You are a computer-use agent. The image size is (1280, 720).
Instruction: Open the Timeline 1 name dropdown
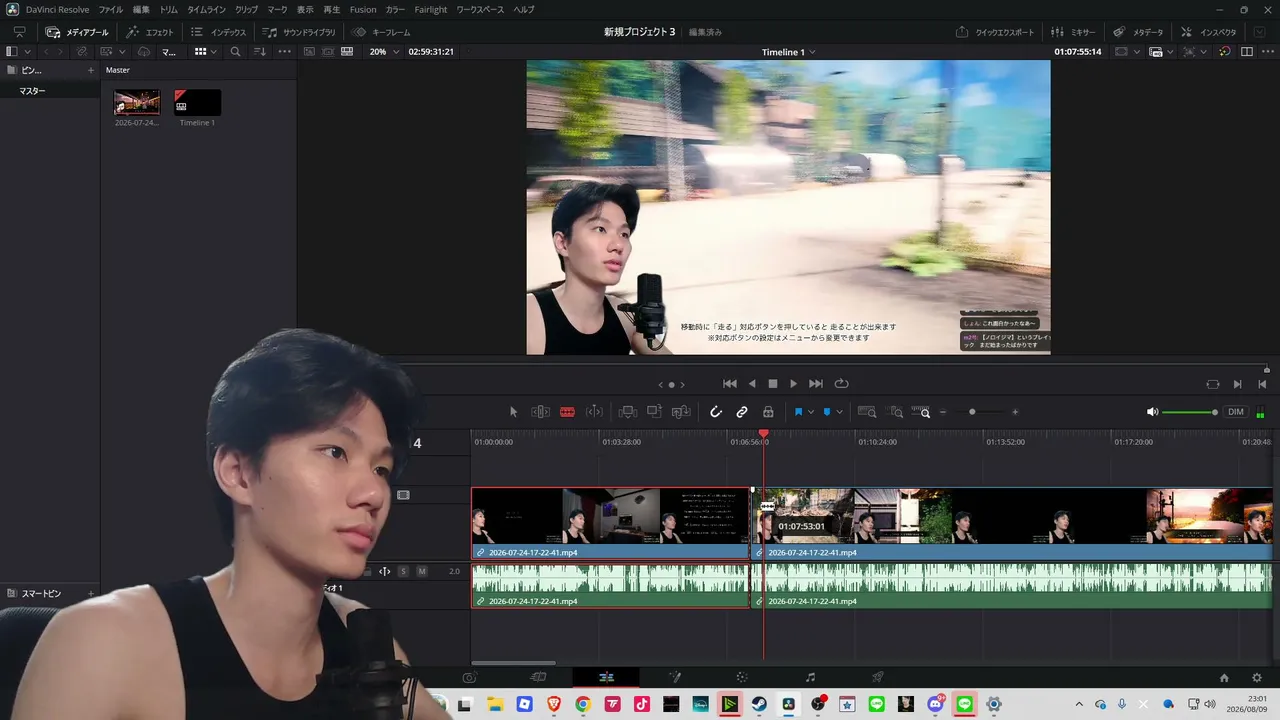pos(788,52)
